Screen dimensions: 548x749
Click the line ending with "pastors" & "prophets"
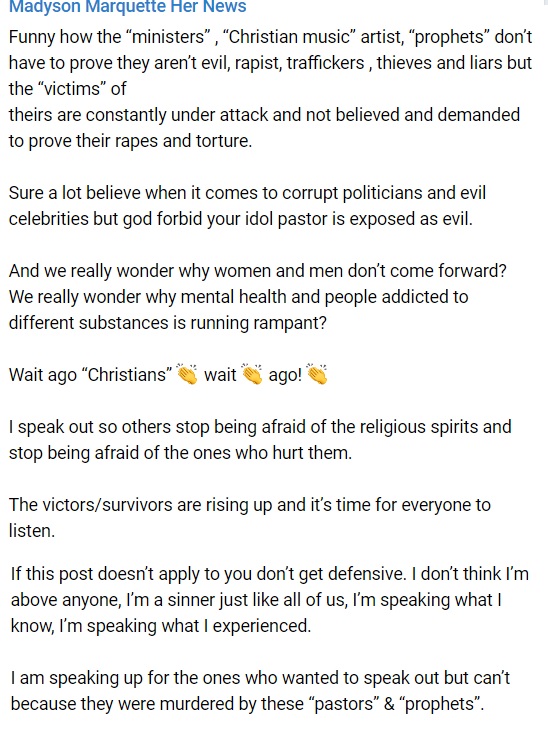(247, 704)
